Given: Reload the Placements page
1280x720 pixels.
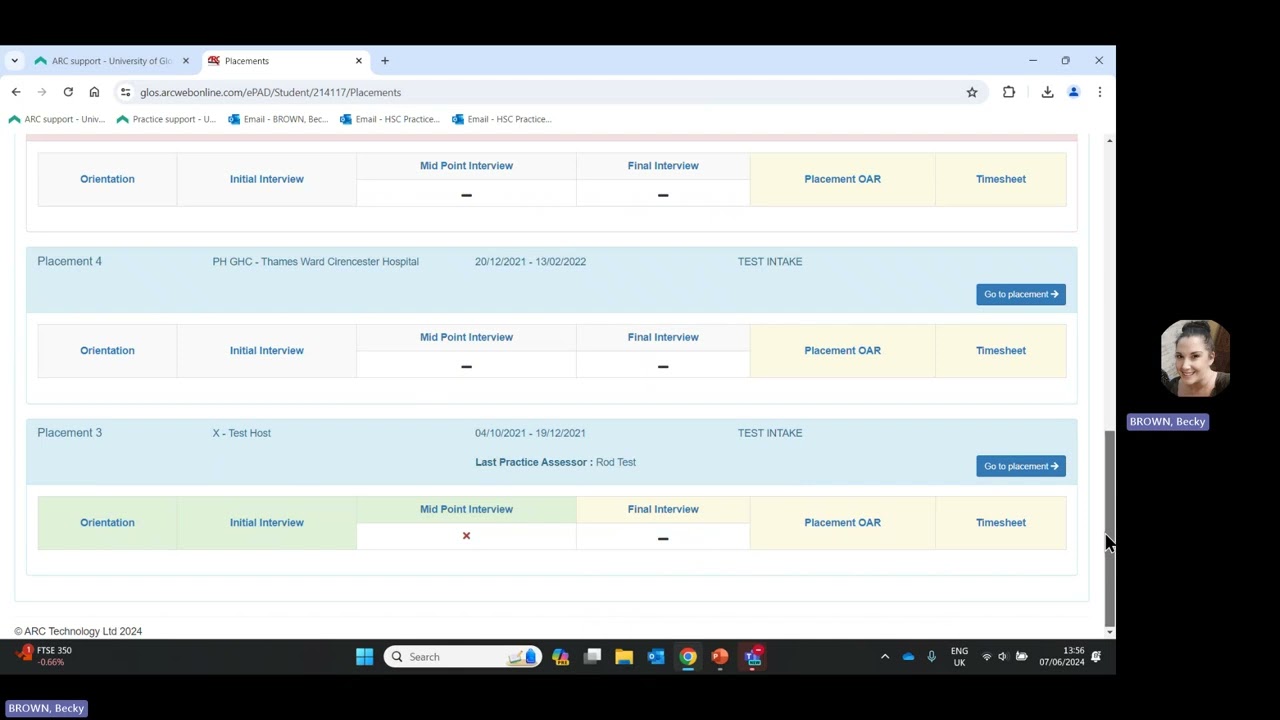Looking at the screenshot, I should [x=68, y=92].
